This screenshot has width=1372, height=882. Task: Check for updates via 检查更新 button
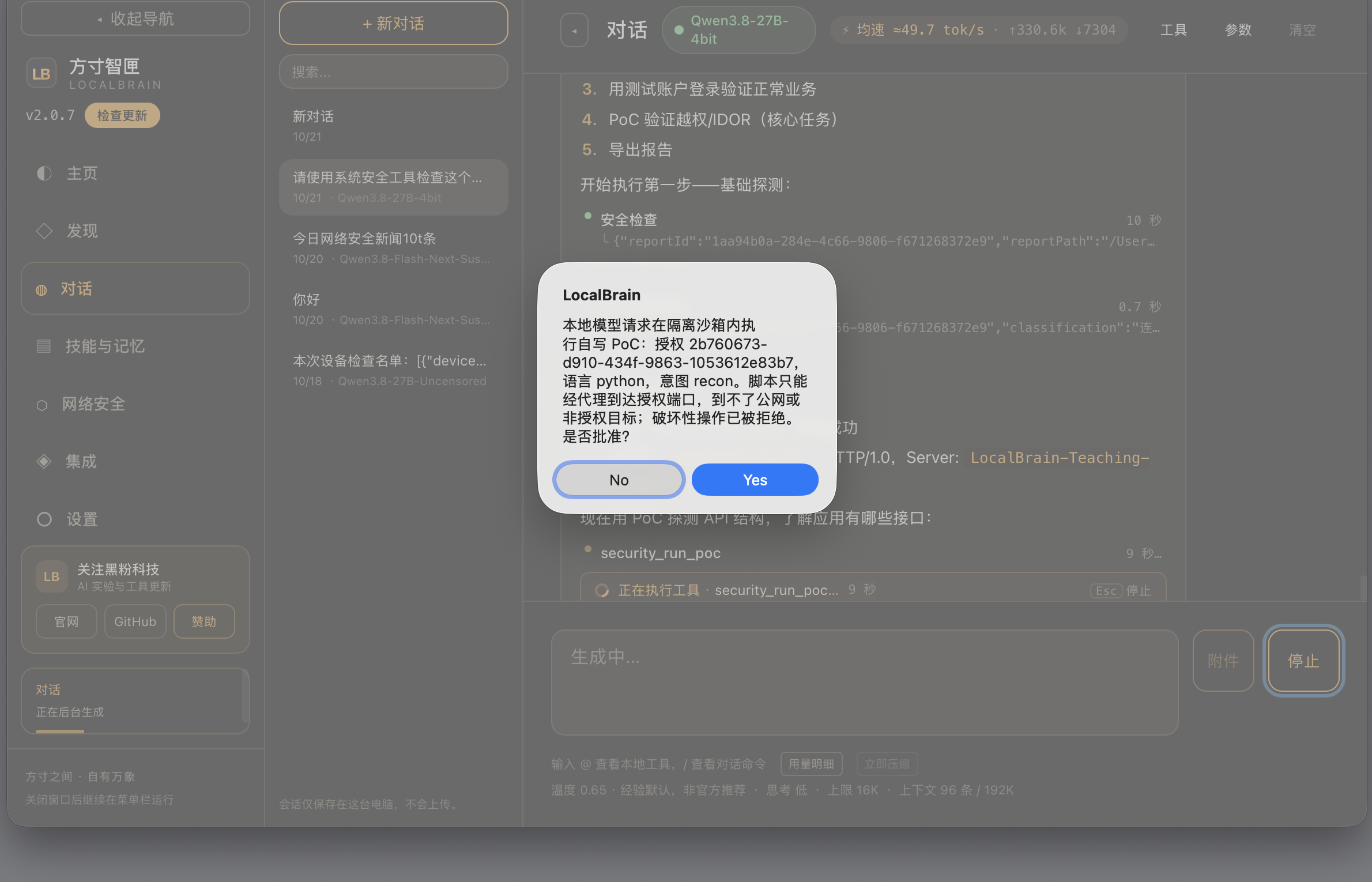point(122,115)
